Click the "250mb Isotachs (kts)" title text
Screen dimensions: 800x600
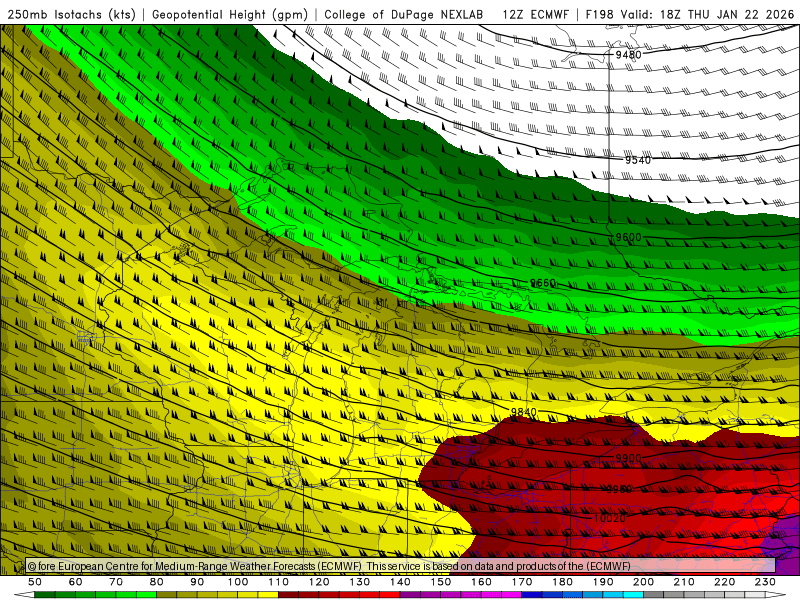(71, 14)
